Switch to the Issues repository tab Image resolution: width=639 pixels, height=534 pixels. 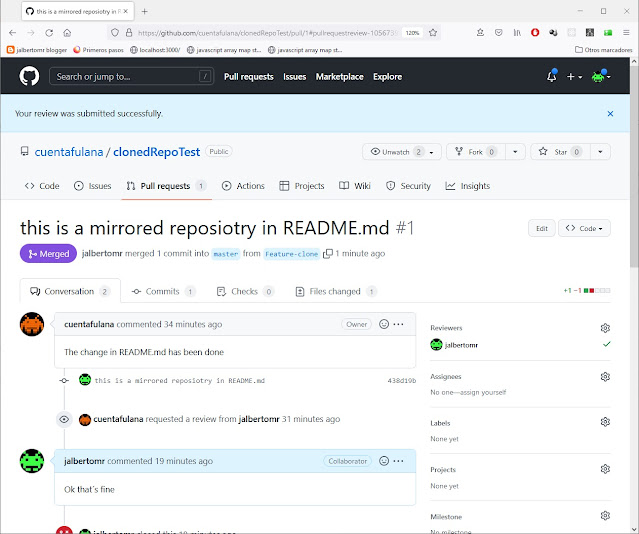[93, 186]
